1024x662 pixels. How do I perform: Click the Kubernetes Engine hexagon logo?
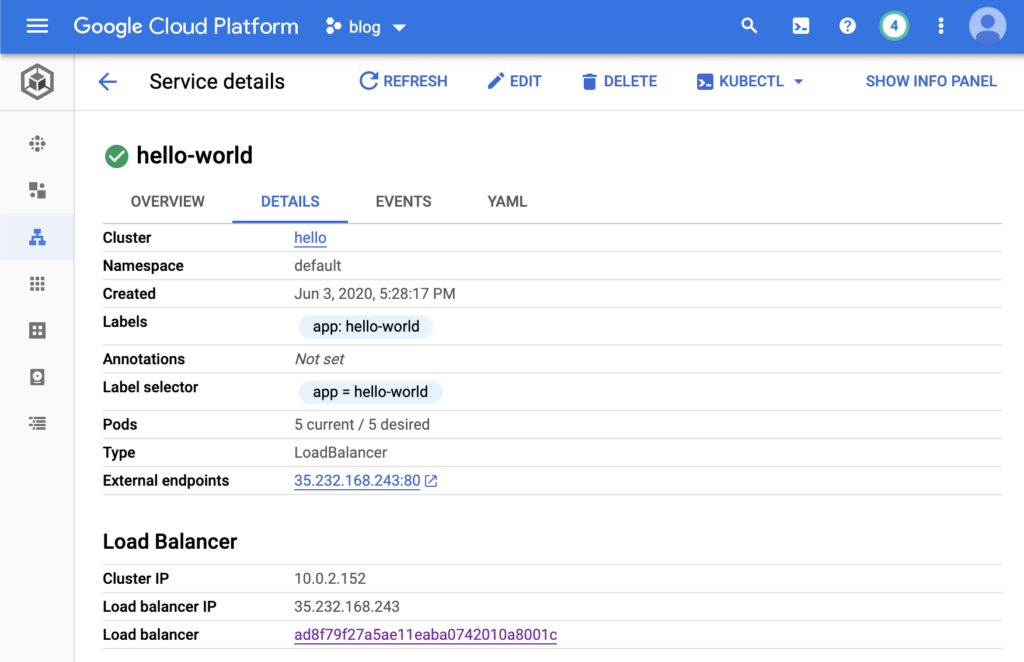(x=37, y=82)
